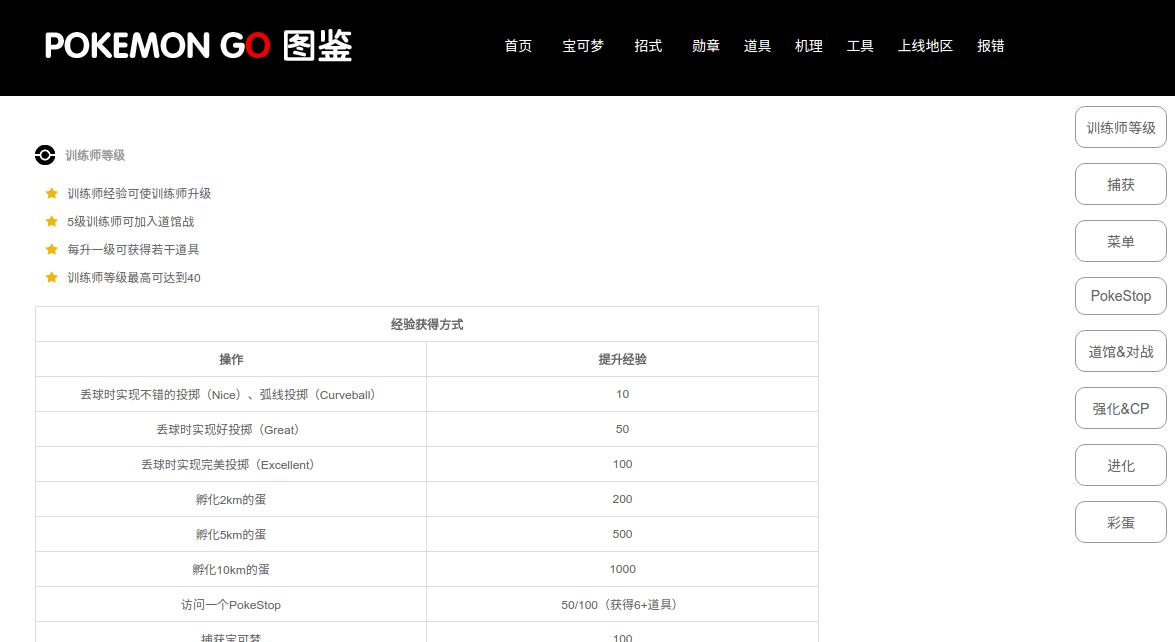Select the 机理 navigation item

pyautogui.click(x=809, y=46)
